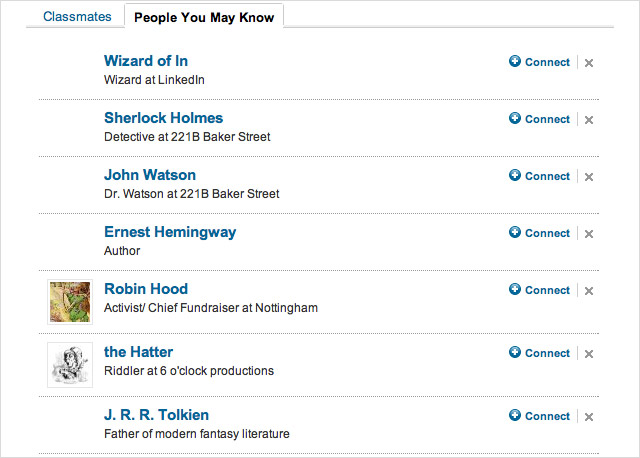This screenshot has height=458, width=640.
Task: Dismiss the Ernest Hemingway suggestion
Action: click(x=589, y=234)
